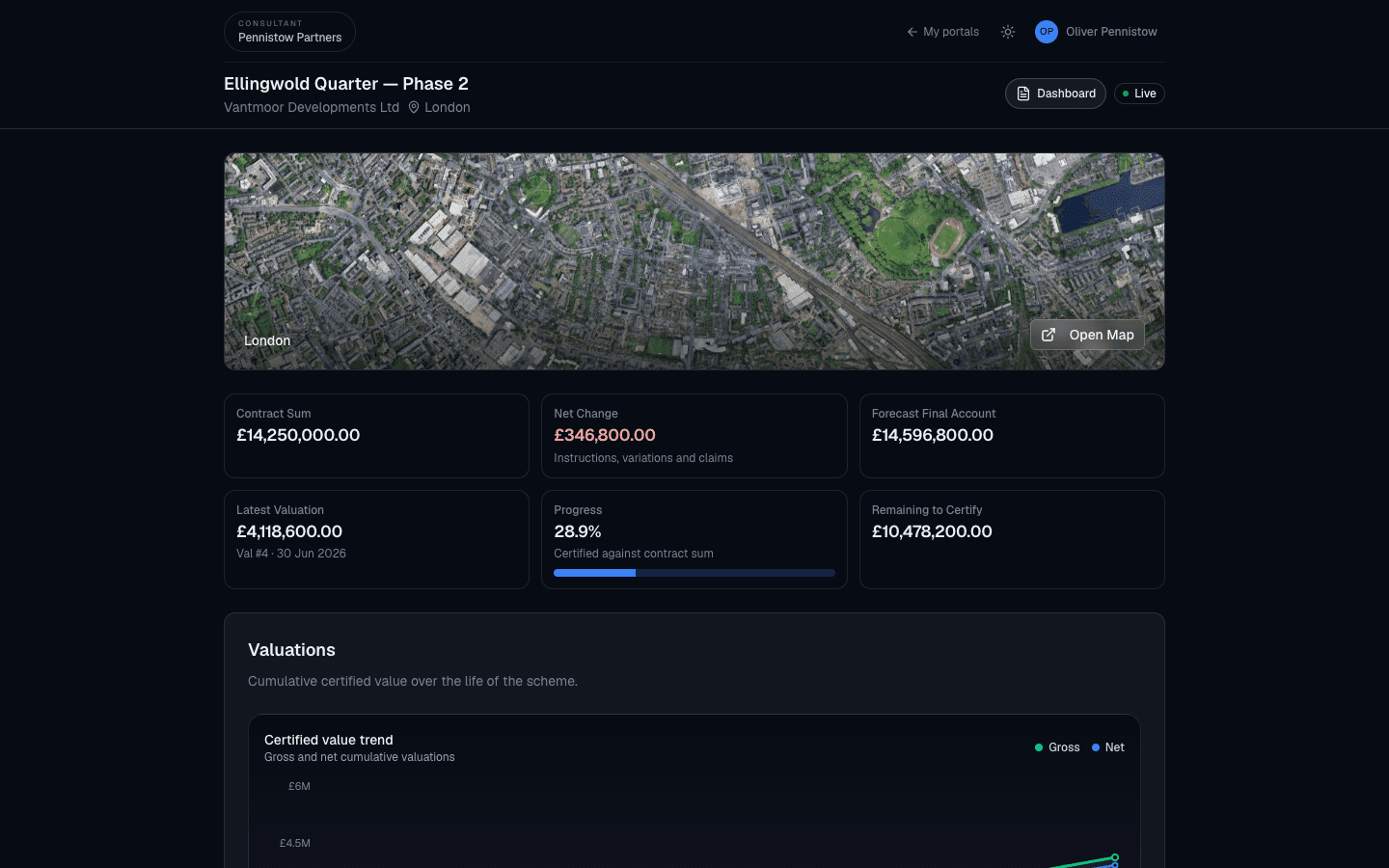Click the back arrow beside My portals
The width and height of the screenshot is (1389, 868).
click(x=912, y=32)
